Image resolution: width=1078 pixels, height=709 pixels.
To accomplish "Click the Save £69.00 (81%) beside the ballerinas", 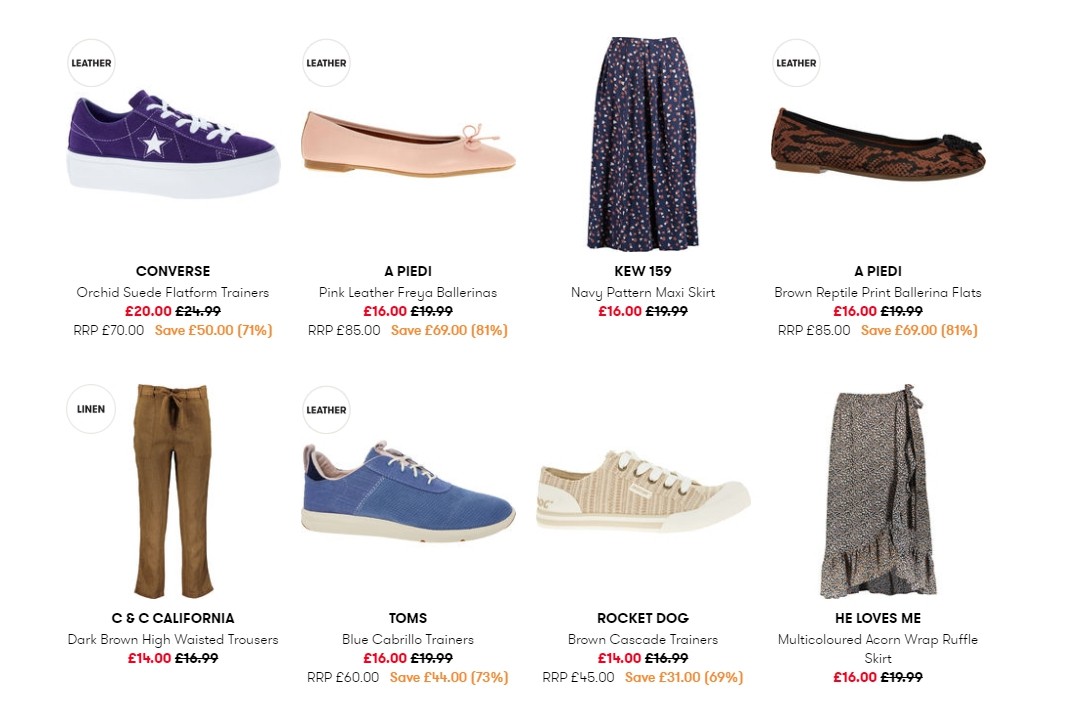I will [x=450, y=330].
